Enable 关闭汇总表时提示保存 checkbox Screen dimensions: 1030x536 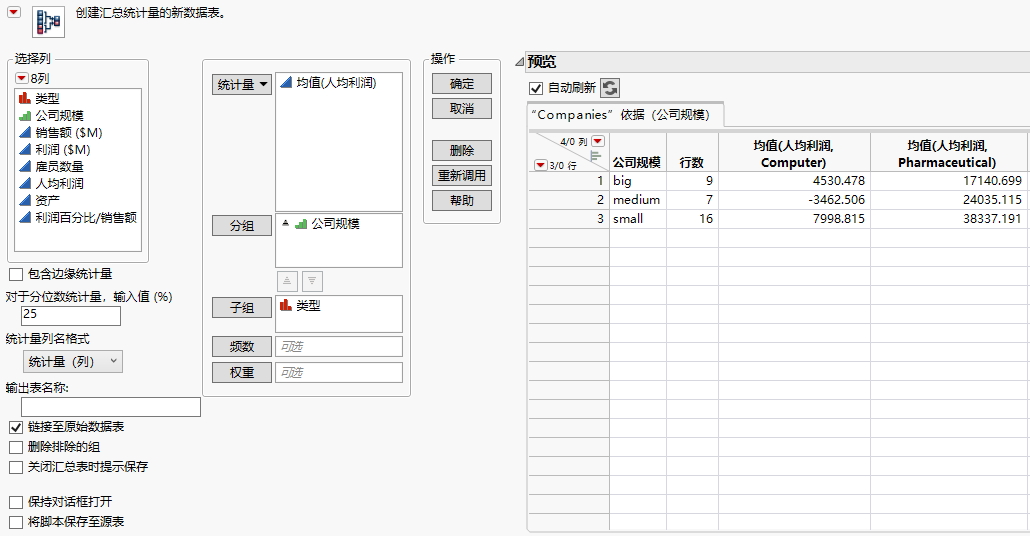click(x=16, y=468)
